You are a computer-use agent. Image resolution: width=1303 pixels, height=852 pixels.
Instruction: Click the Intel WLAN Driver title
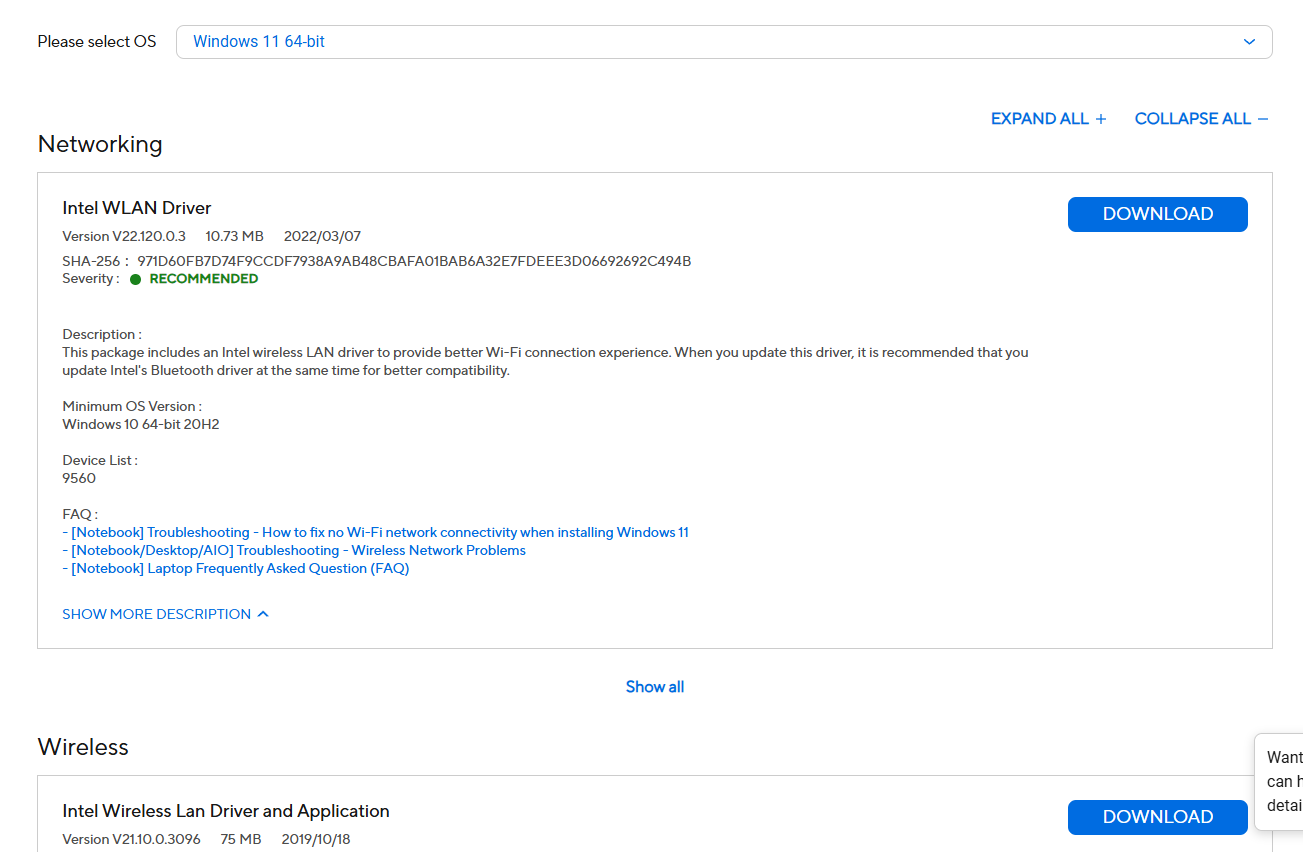(137, 208)
